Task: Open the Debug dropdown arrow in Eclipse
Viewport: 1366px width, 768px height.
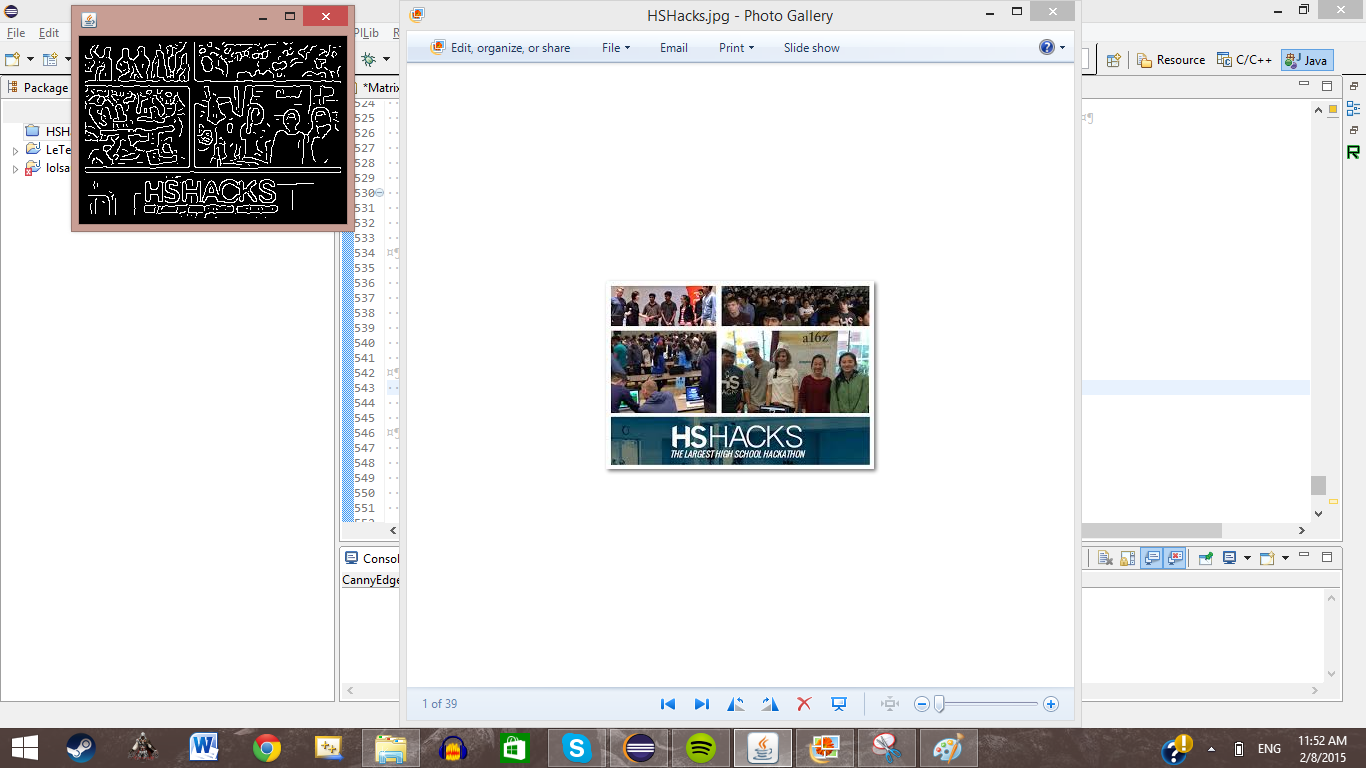Action: [386, 60]
